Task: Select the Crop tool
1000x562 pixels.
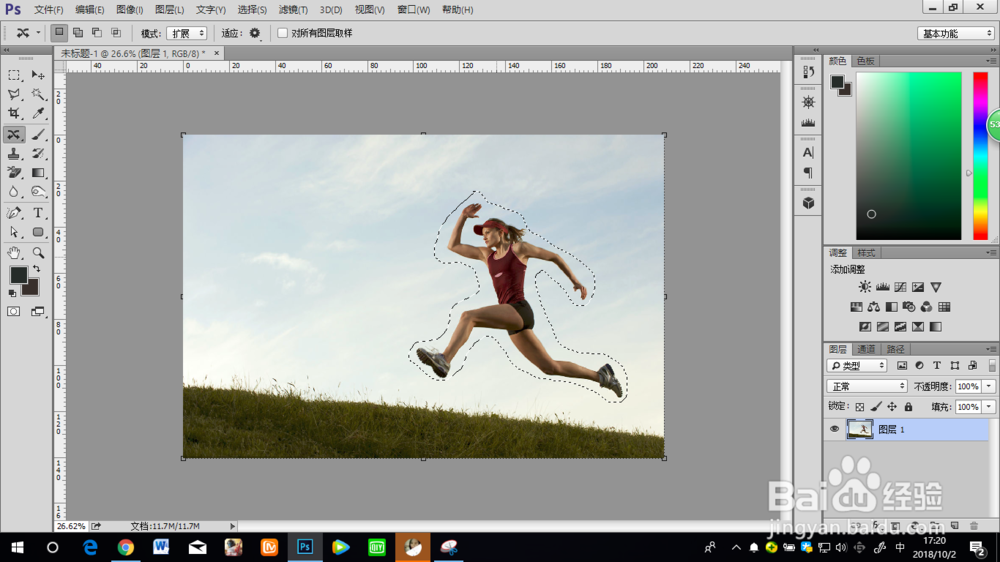Action: click(x=14, y=114)
